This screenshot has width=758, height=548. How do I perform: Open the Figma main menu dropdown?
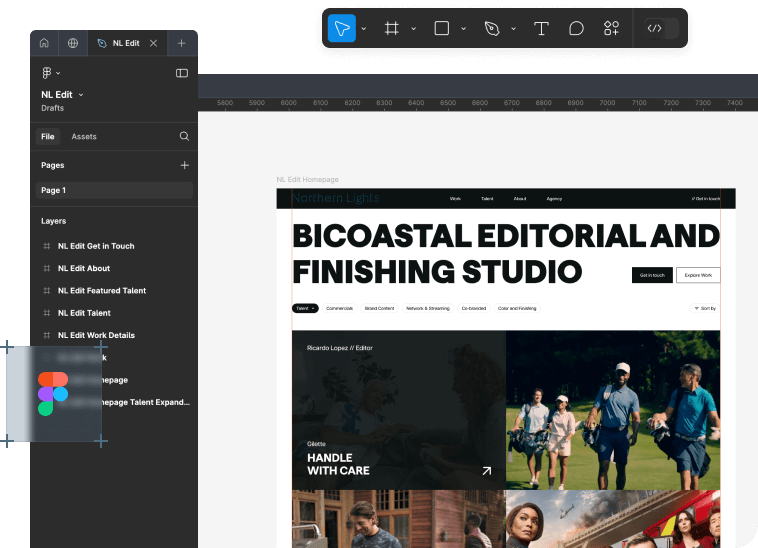51,73
